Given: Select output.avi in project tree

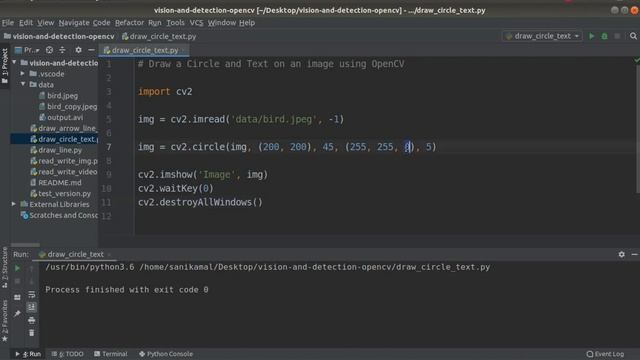Looking at the screenshot, I should pos(61,118).
